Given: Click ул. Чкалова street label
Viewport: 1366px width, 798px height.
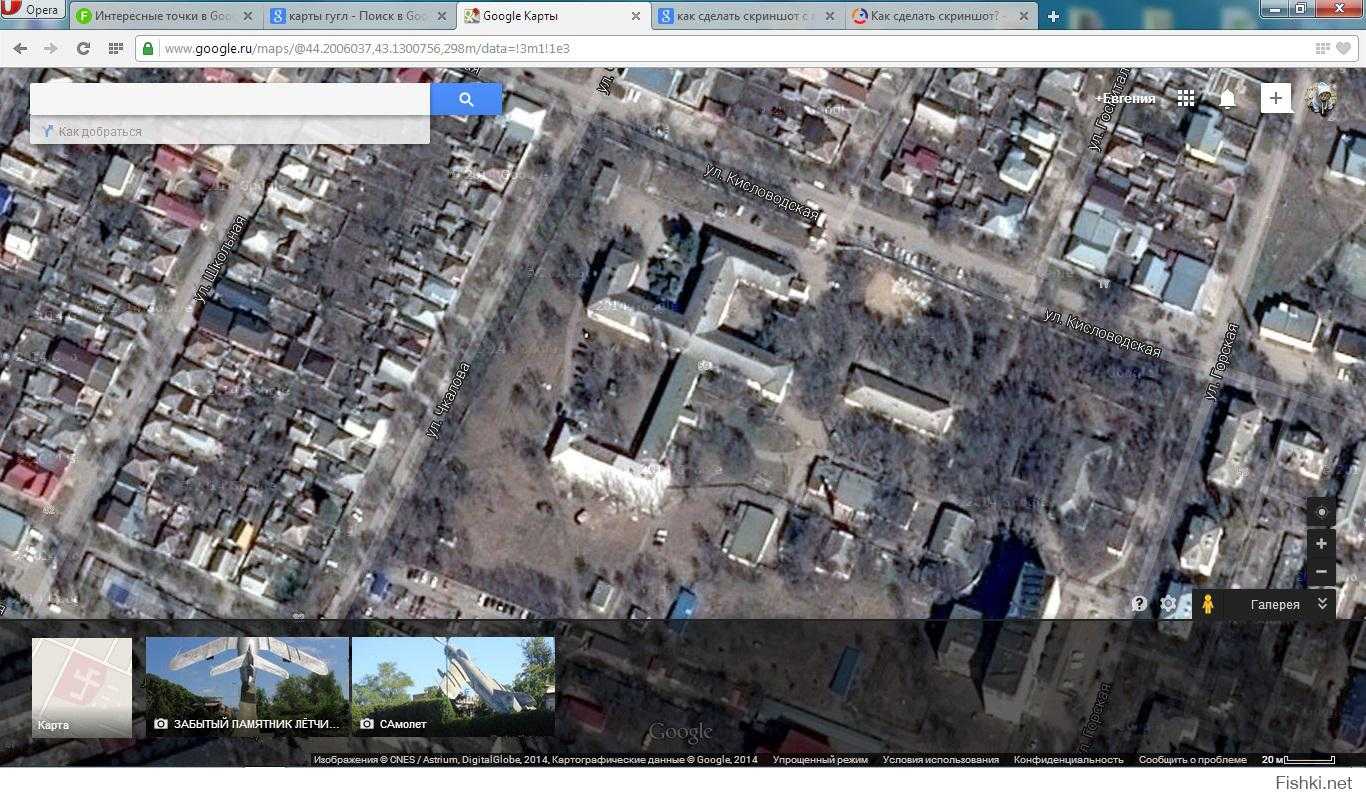Looking at the screenshot, I should 448,402.
